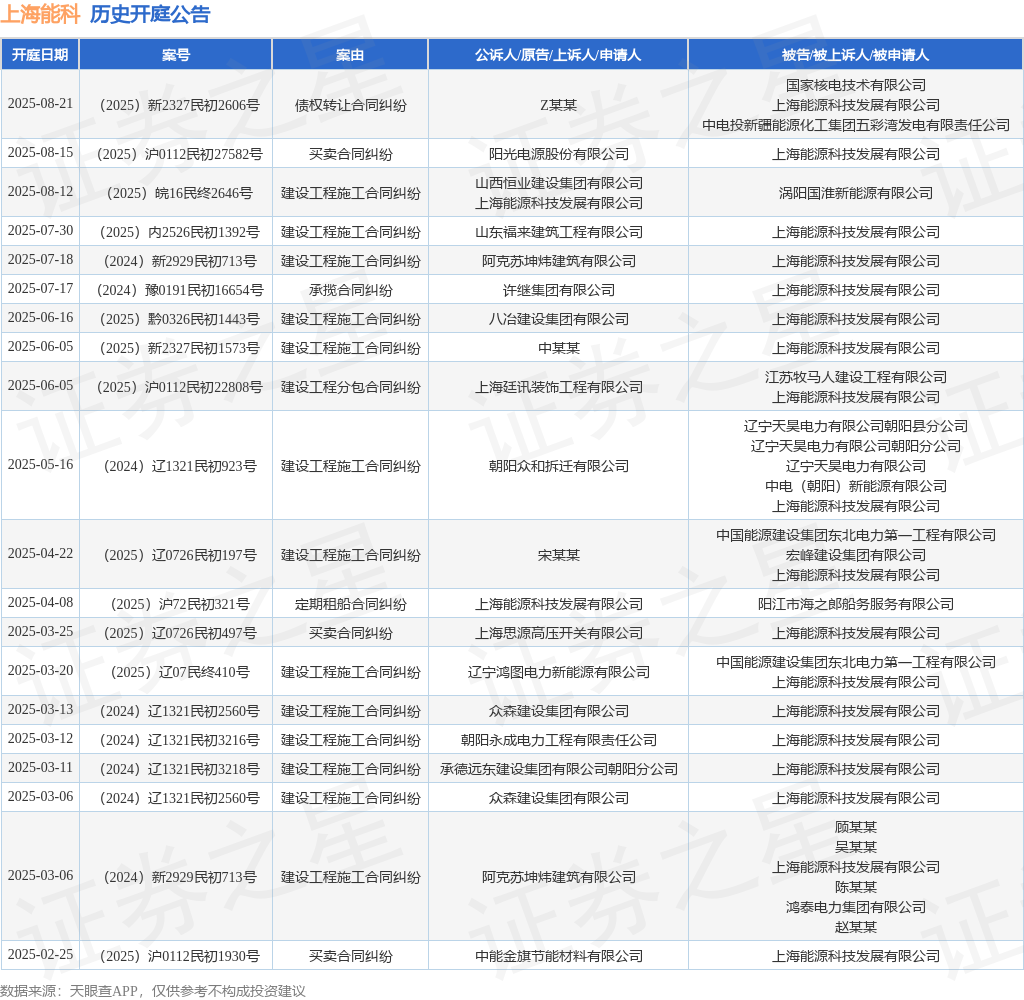The image size is (1024, 1000).
Task: Click the 数据来源 天眼查APP footer note
Action: tap(153, 991)
